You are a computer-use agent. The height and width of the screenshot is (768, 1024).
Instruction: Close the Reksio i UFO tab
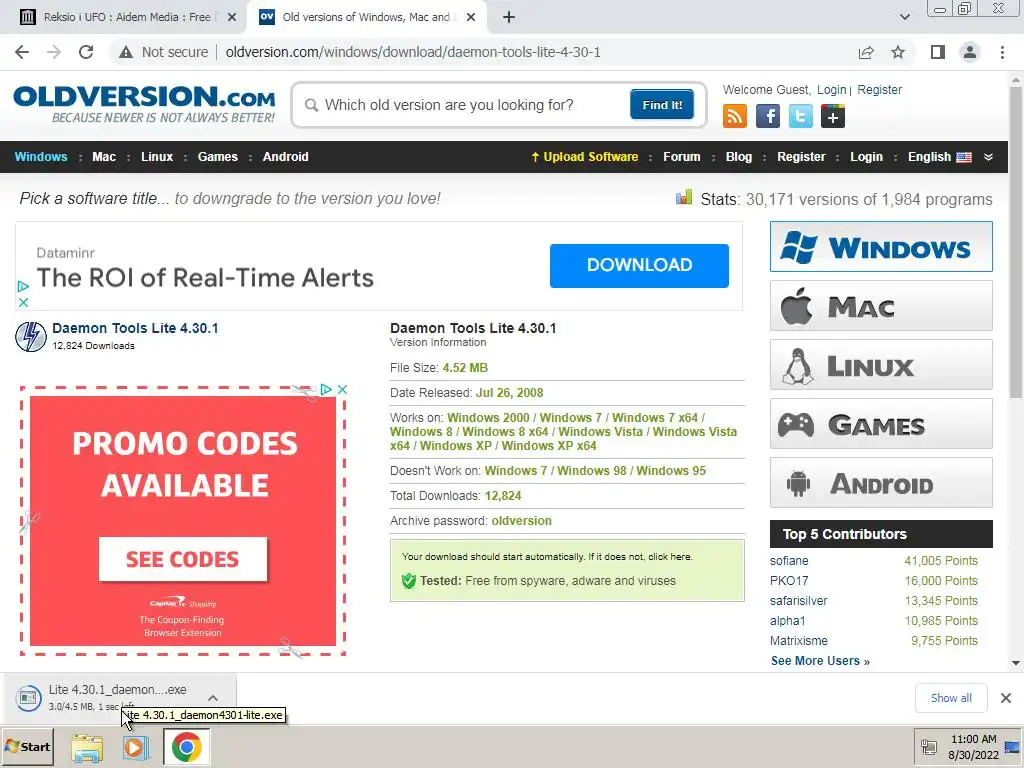[231, 17]
